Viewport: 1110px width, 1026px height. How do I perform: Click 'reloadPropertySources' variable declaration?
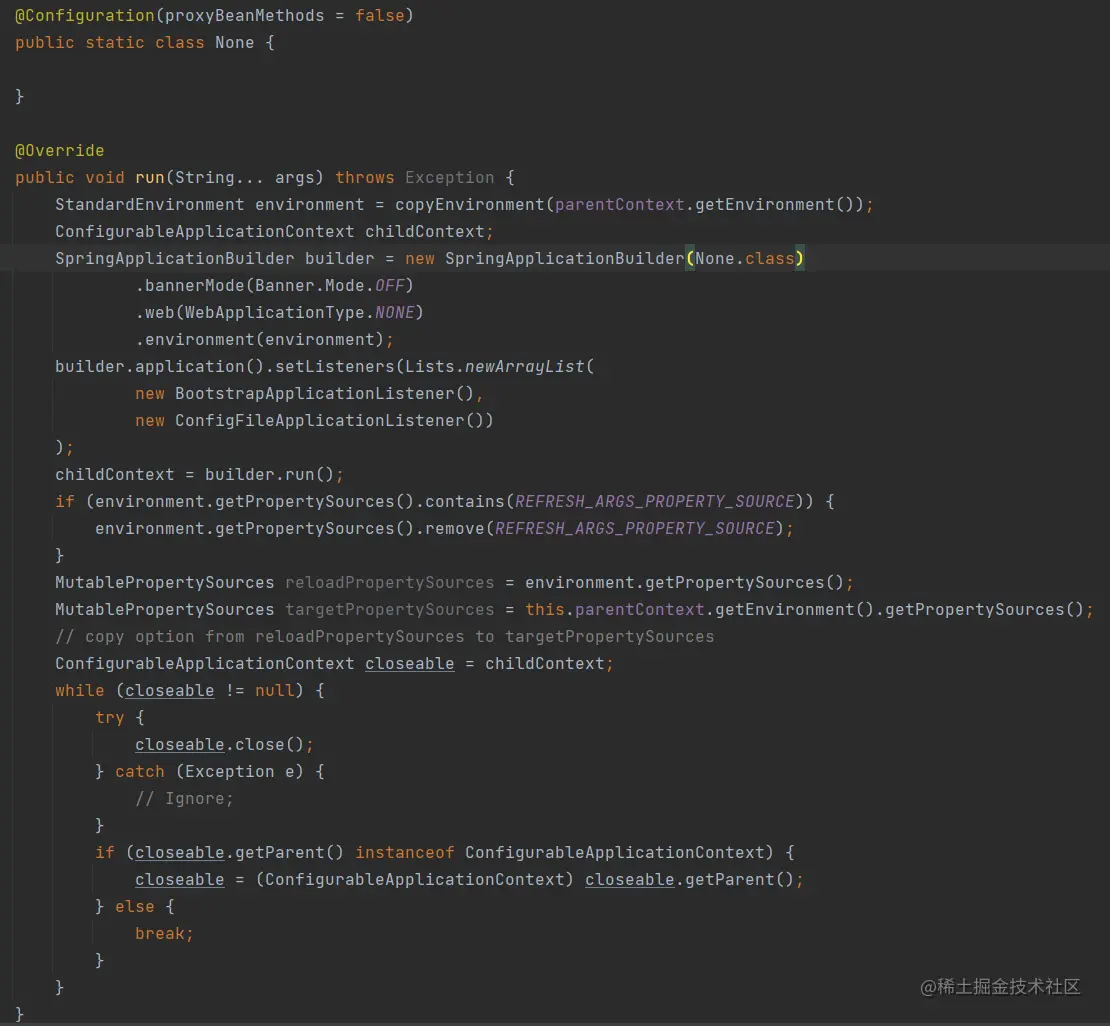[389, 583]
